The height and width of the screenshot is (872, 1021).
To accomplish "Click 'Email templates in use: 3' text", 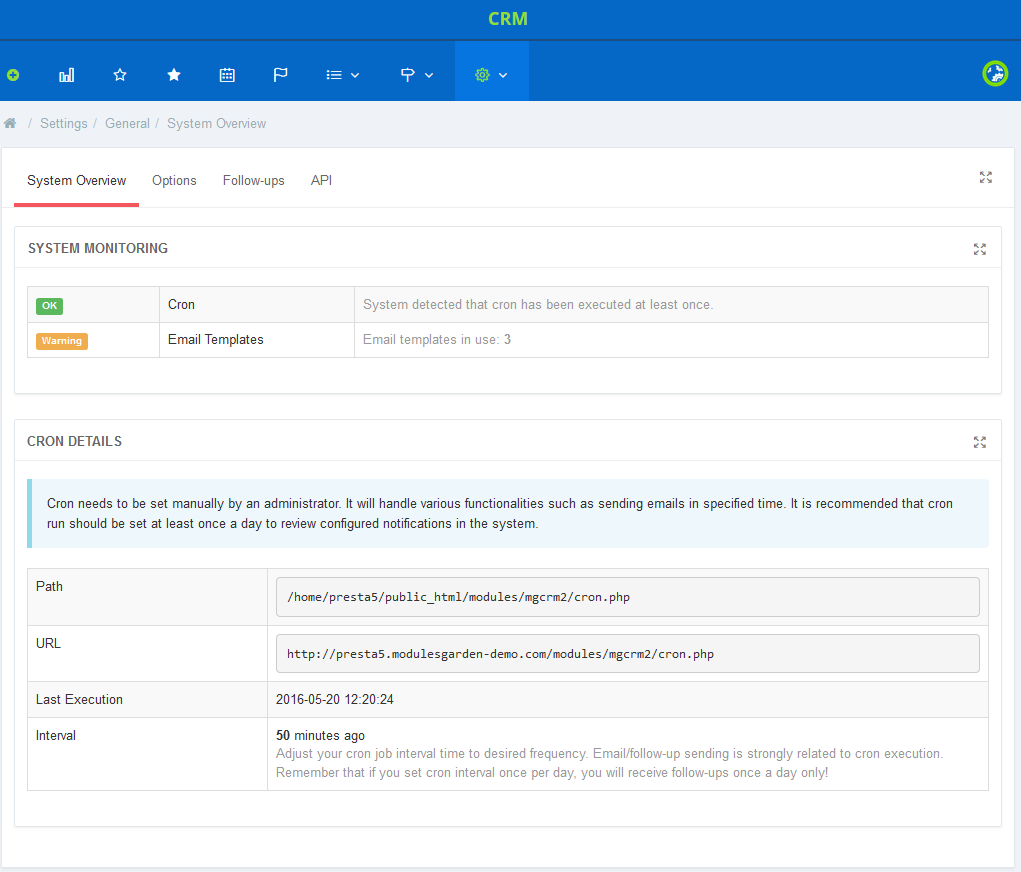I will point(437,339).
